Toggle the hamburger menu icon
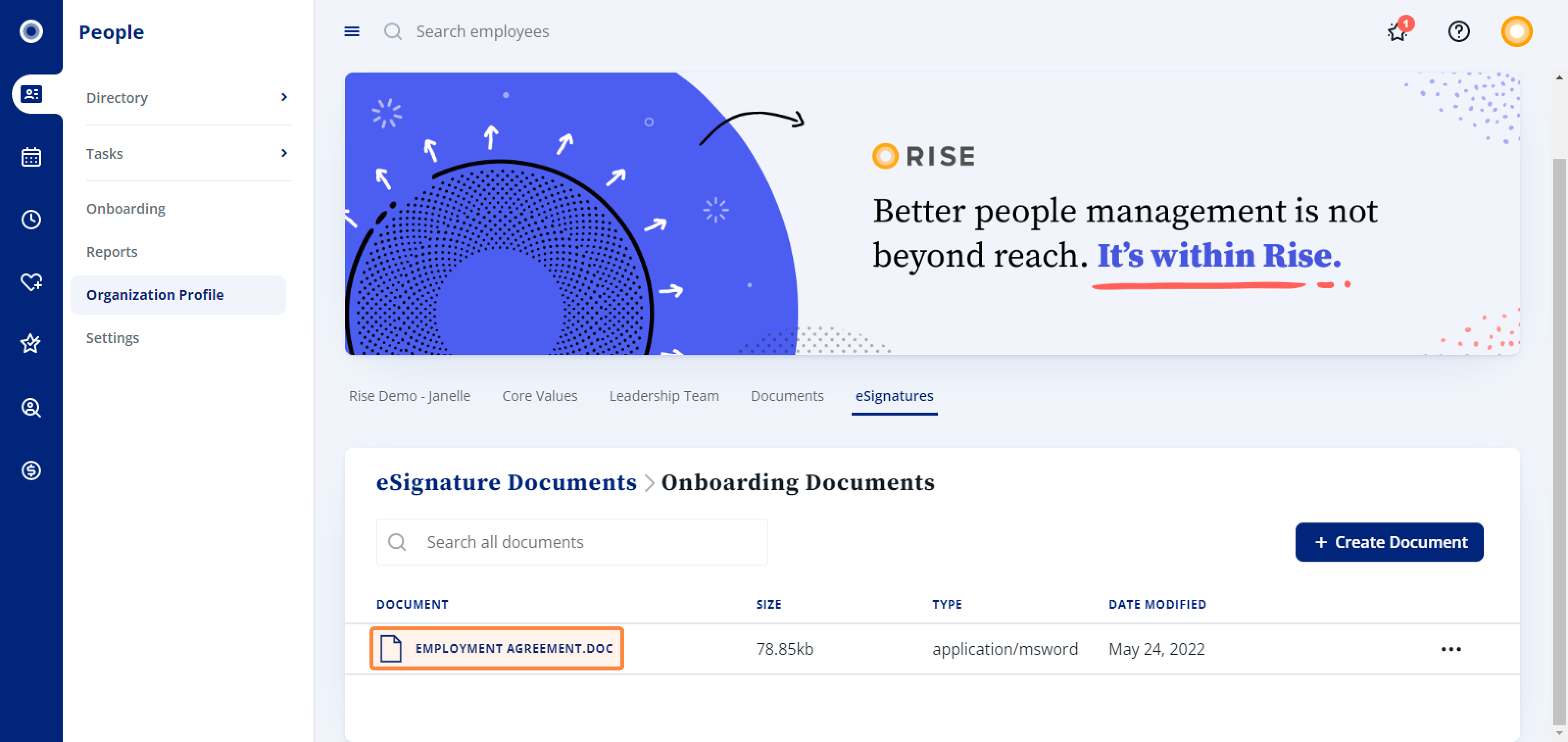The height and width of the screenshot is (742, 1568). tap(352, 31)
